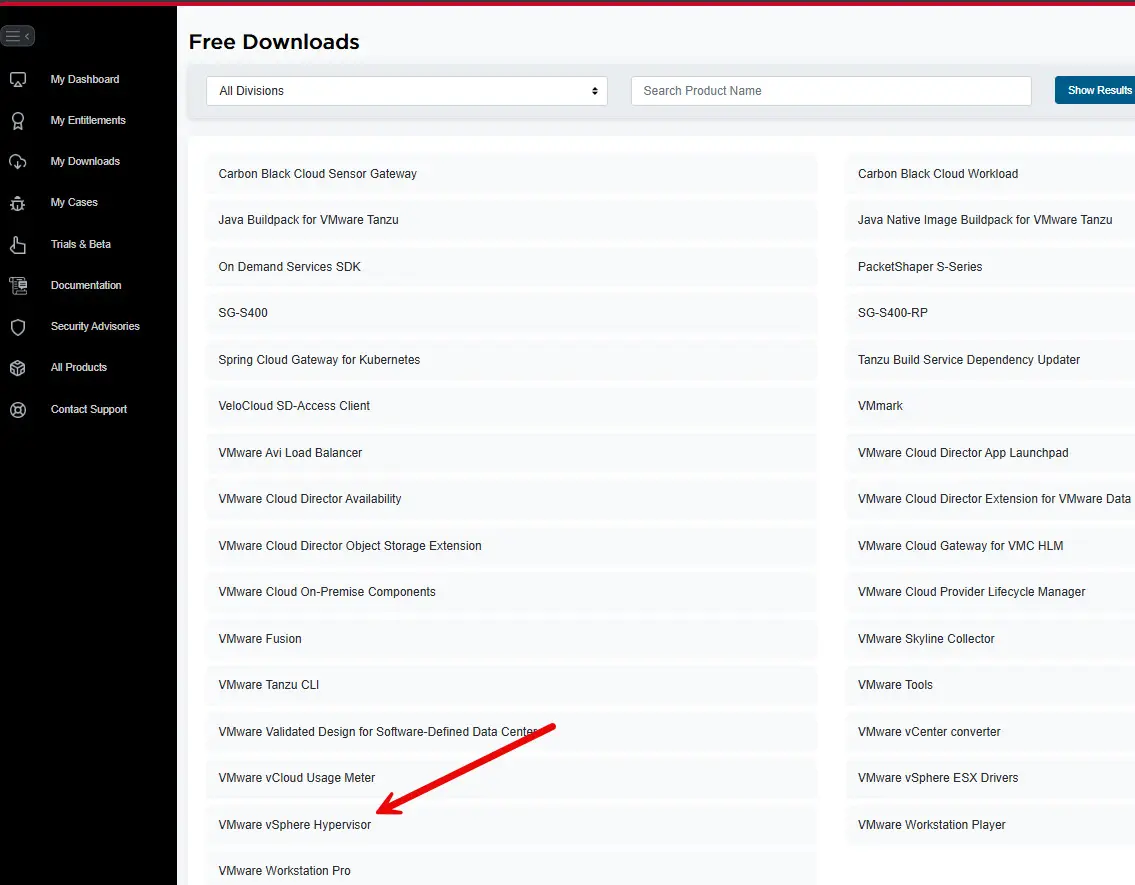Open Contact Support page
Image resolution: width=1135 pixels, height=885 pixels.
[x=89, y=410]
